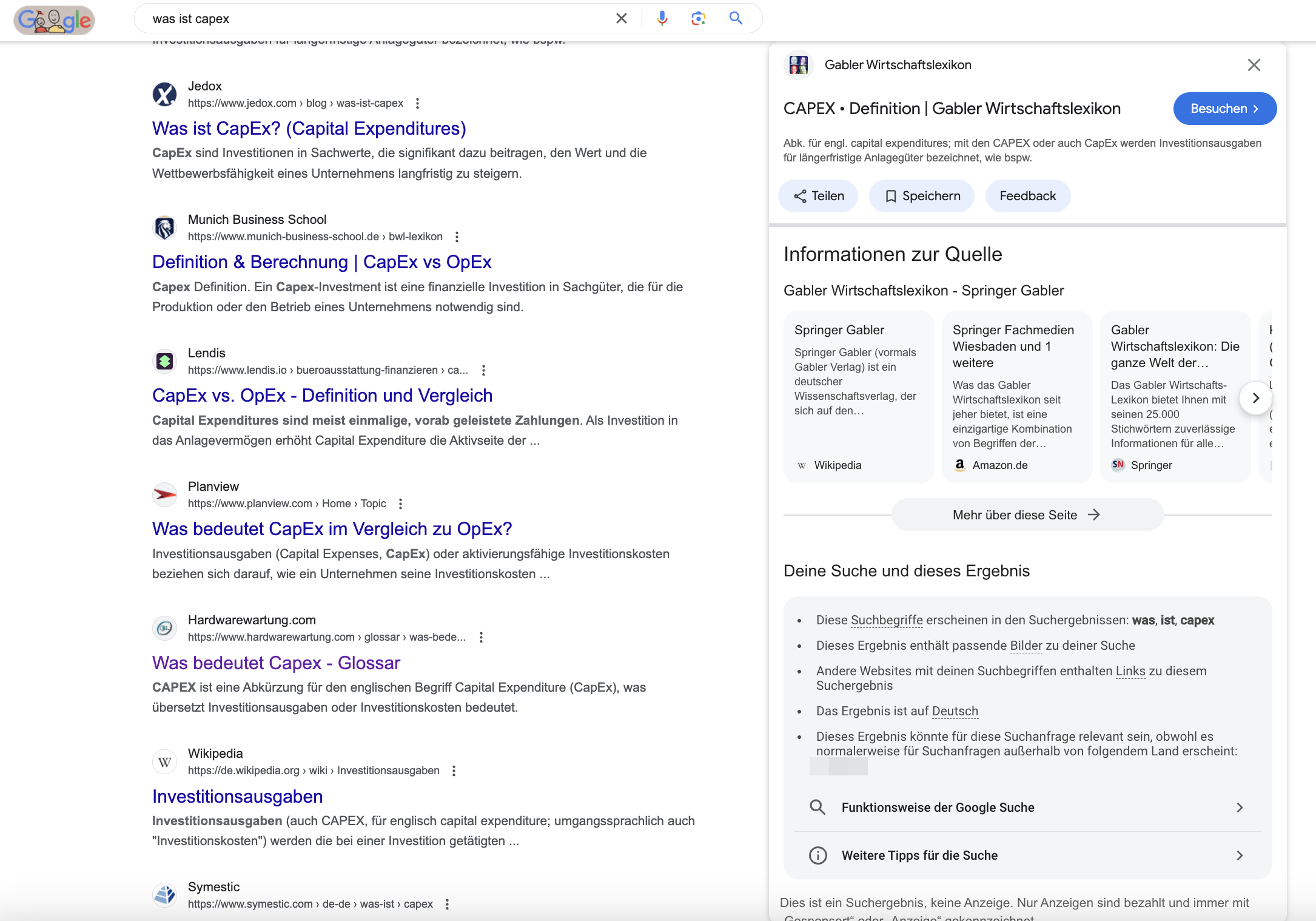
Task: Expand the source carousel with the arrow
Action: [x=1256, y=398]
